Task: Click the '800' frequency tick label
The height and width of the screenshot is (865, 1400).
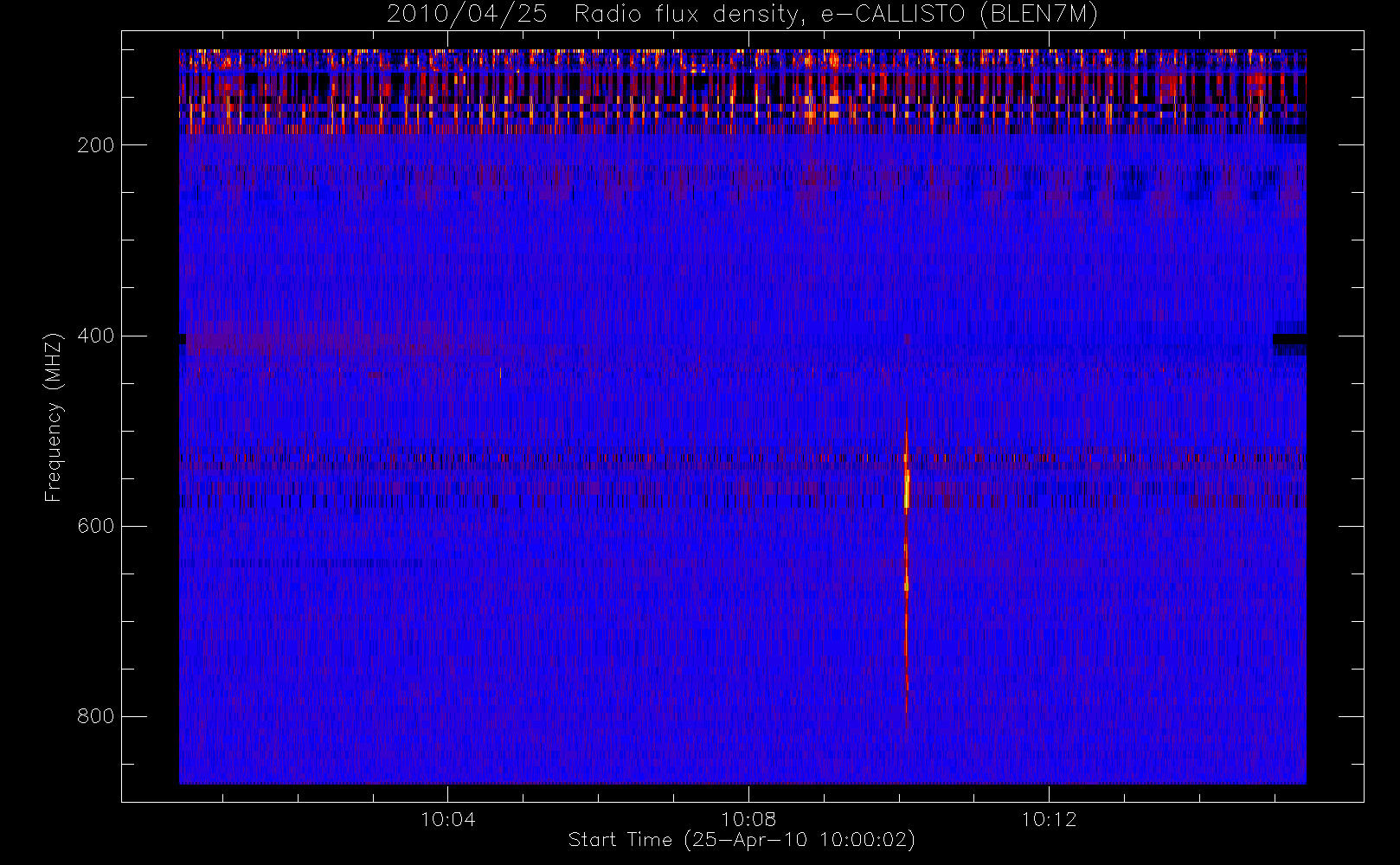Action: [95, 716]
